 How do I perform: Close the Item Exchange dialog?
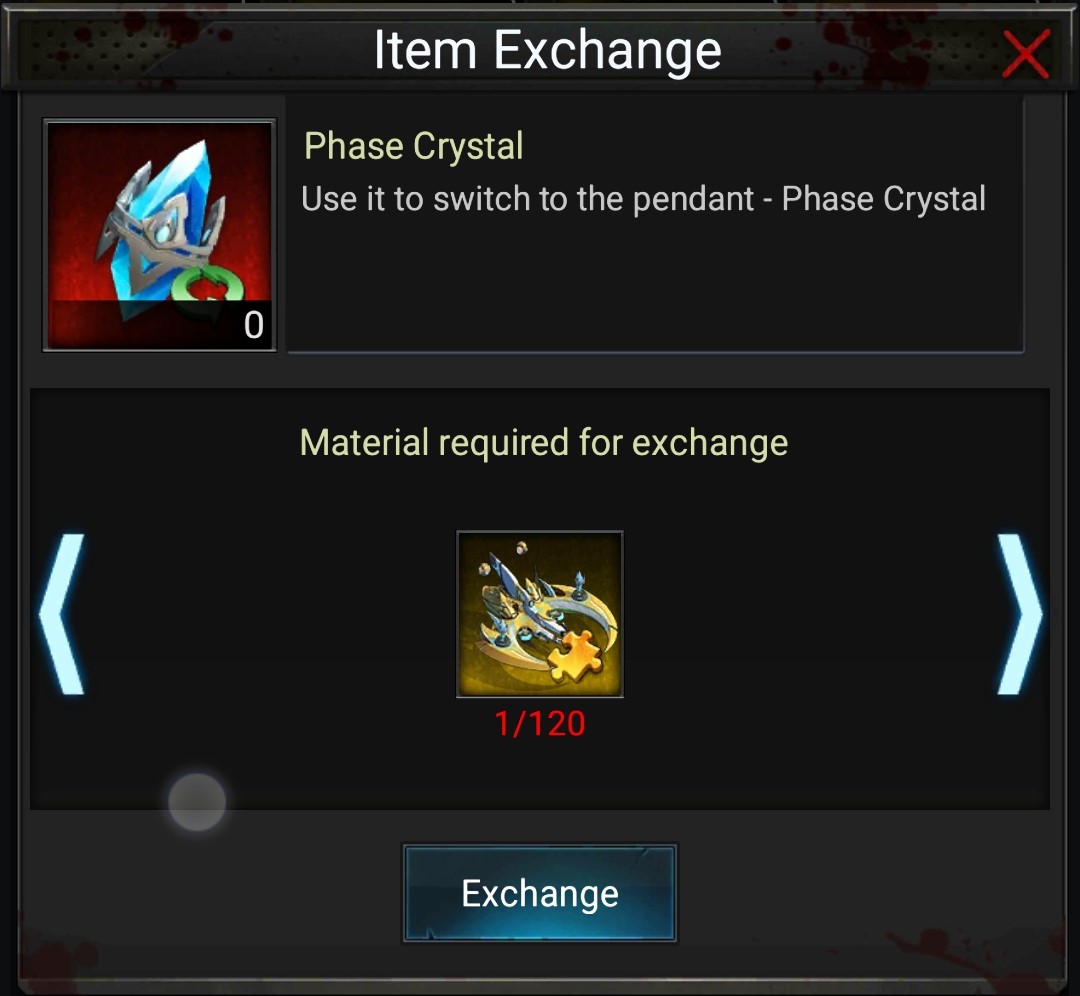tap(1026, 53)
